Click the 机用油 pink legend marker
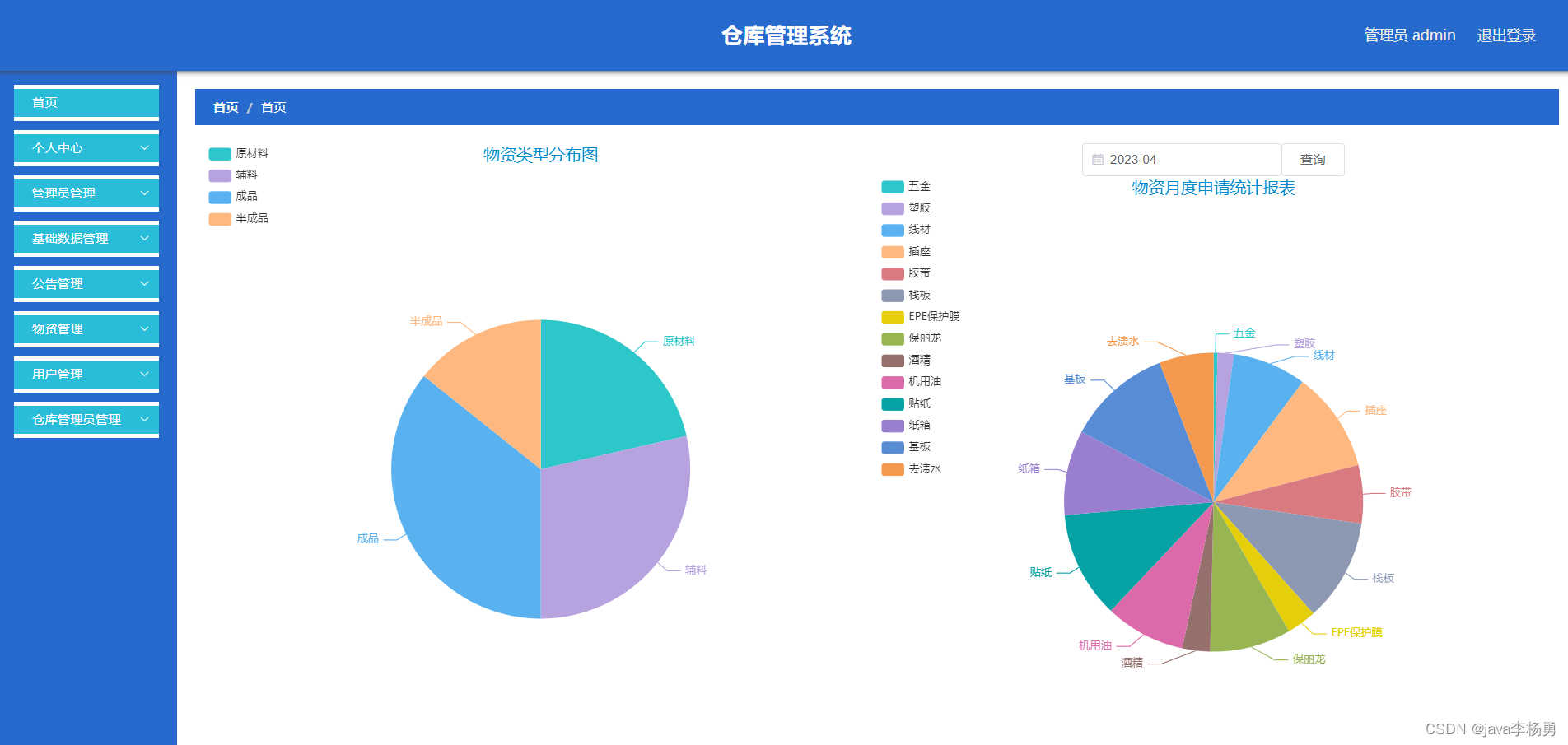1568x745 pixels. tap(892, 381)
